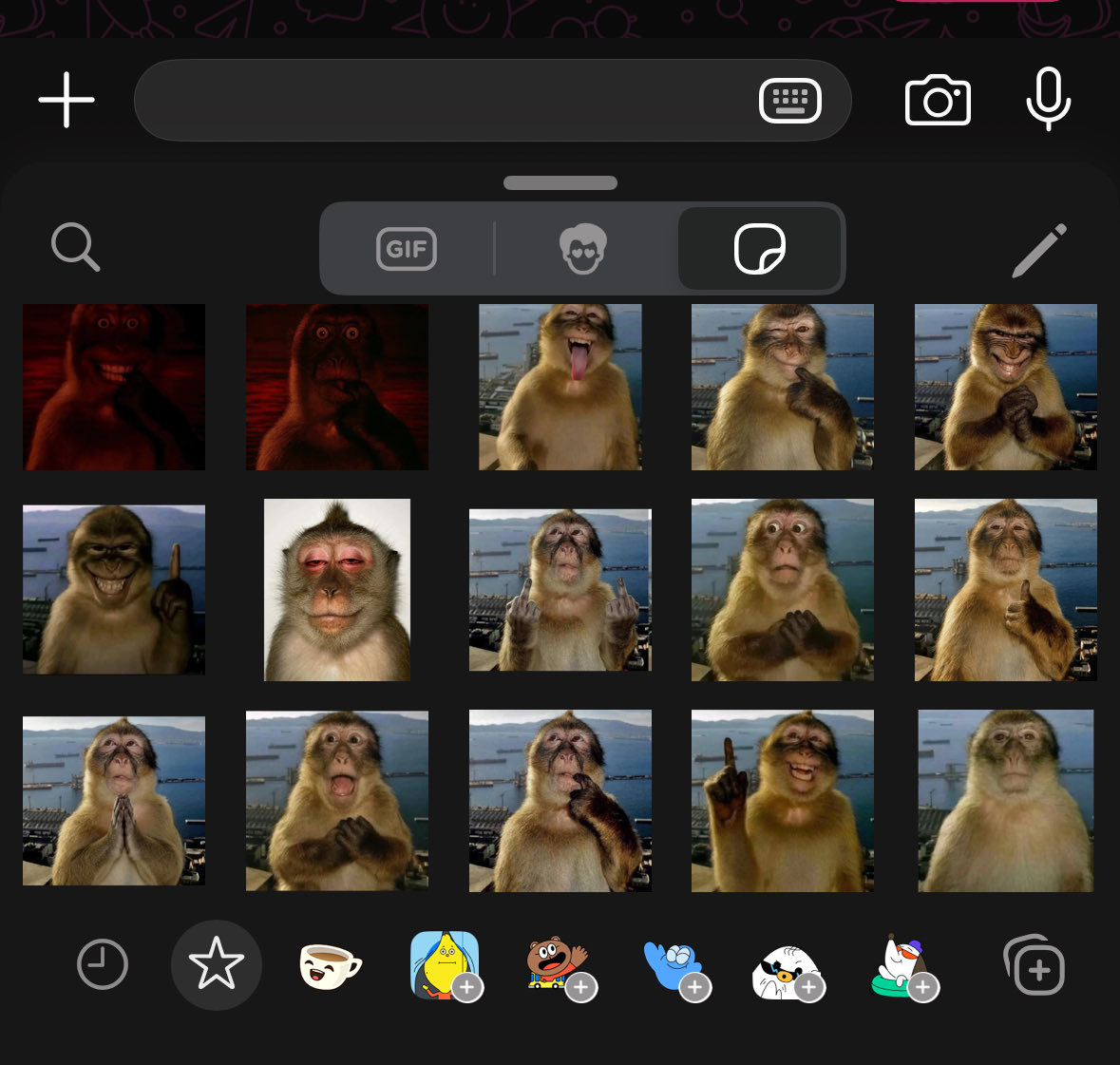Open recent stickers clock icon

(x=103, y=964)
